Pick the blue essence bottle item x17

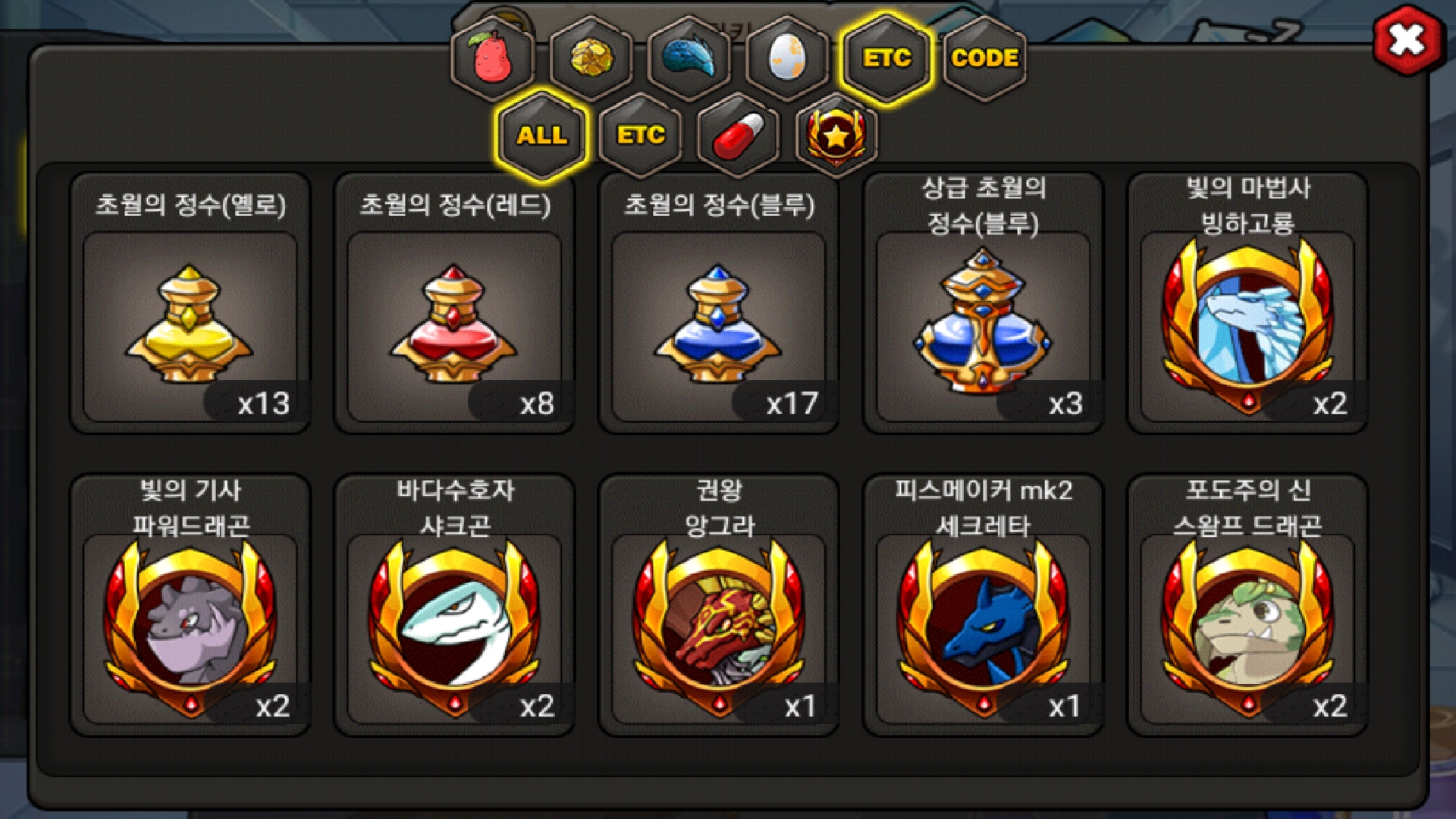pos(719,303)
